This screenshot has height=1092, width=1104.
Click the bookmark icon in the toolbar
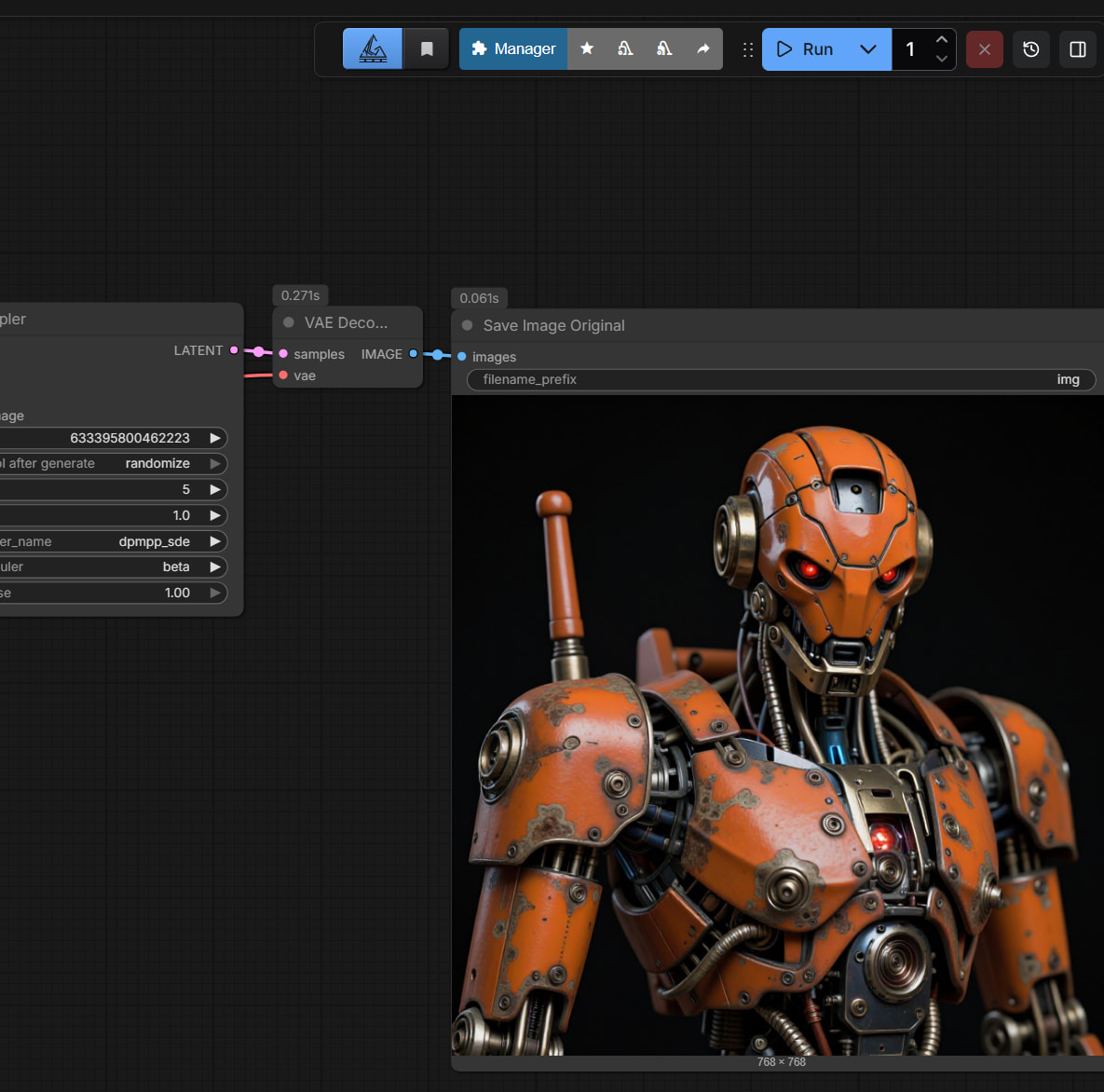427,48
